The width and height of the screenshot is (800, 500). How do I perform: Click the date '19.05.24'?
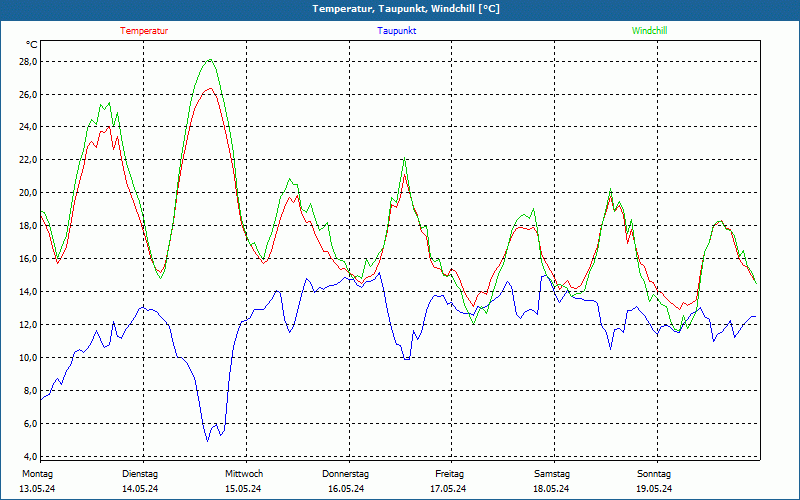tap(654, 489)
